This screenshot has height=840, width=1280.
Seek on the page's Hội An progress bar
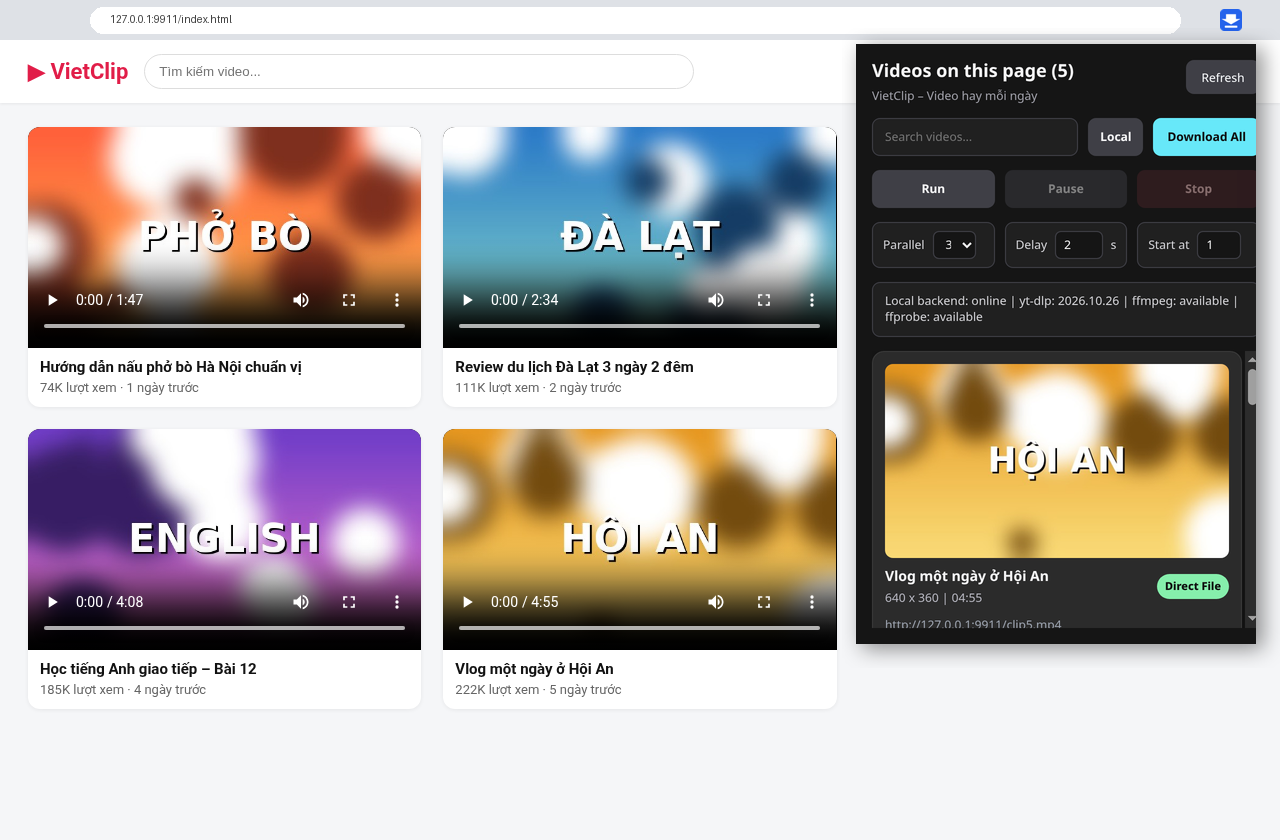[639, 628]
